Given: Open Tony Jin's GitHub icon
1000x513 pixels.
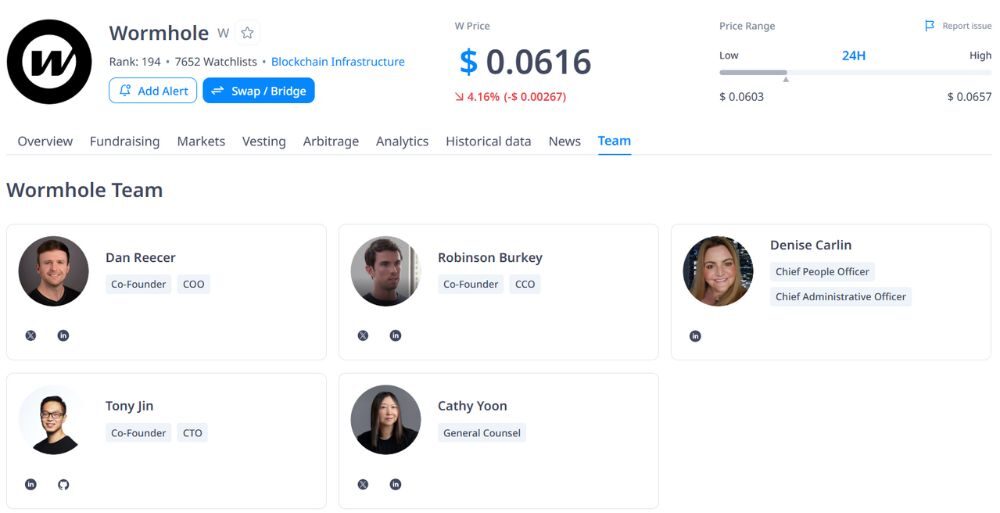Looking at the screenshot, I should pyautogui.click(x=63, y=484).
